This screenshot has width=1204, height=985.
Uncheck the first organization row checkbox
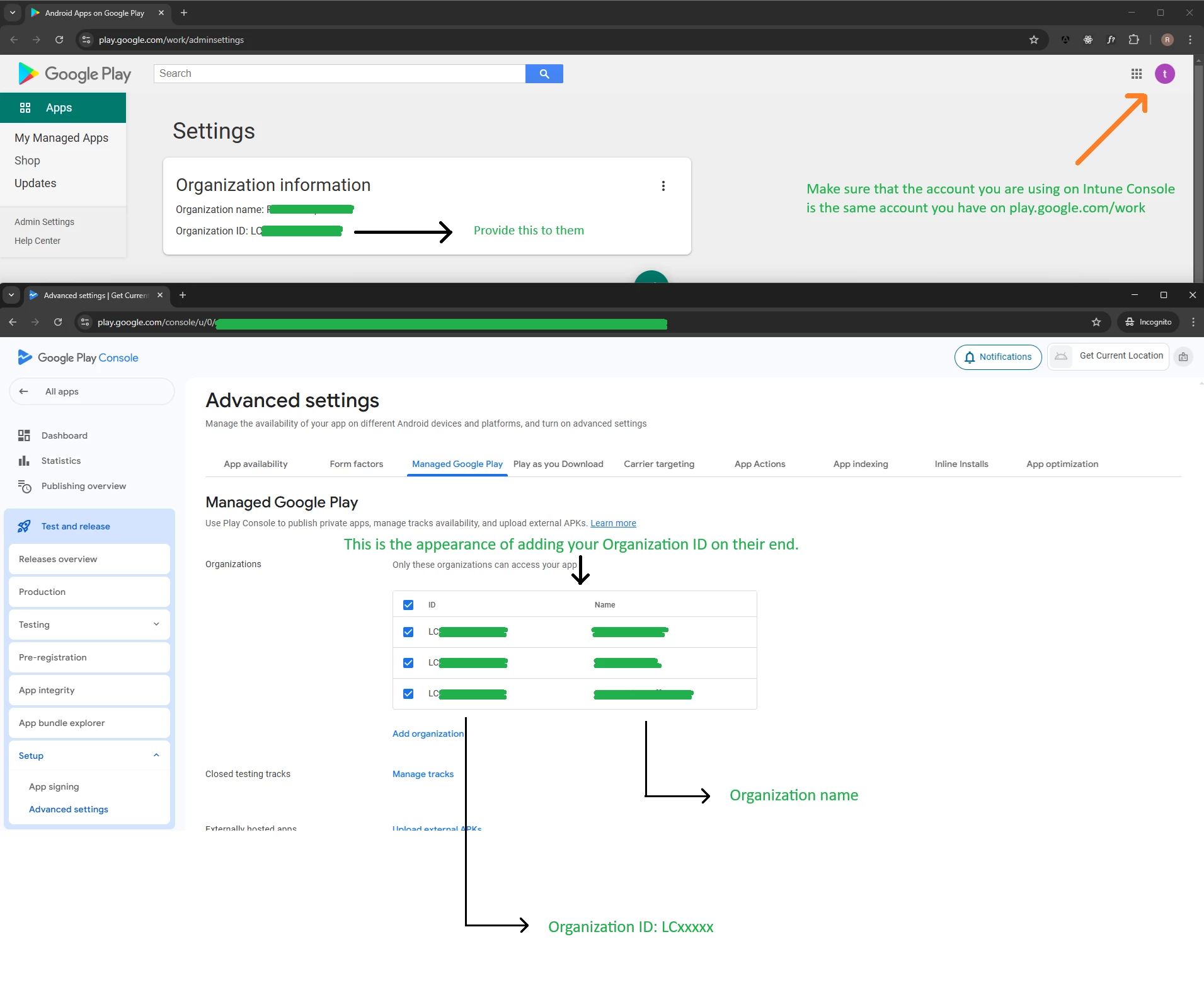pos(408,632)
